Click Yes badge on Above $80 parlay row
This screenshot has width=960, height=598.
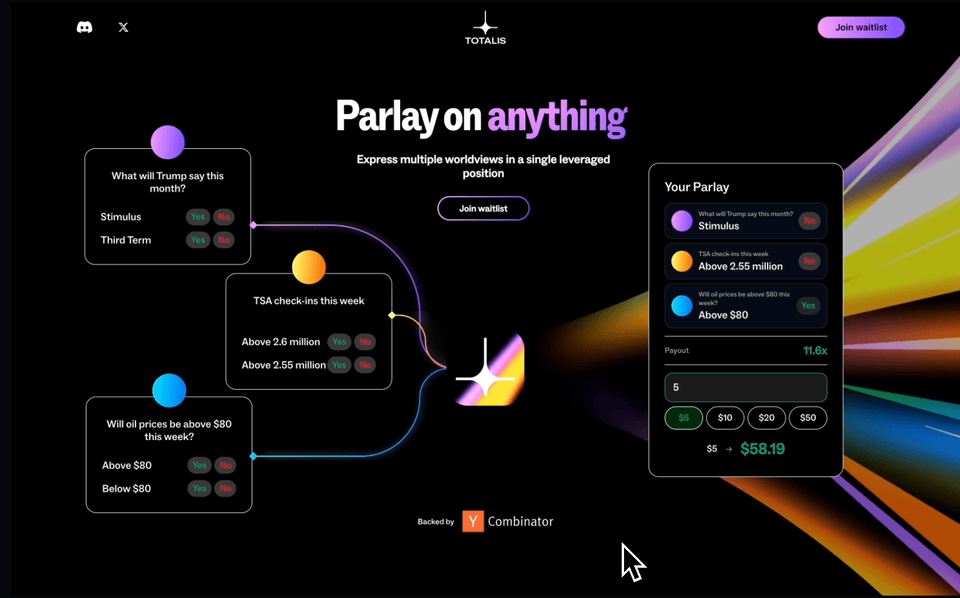[x=808, y=305]
